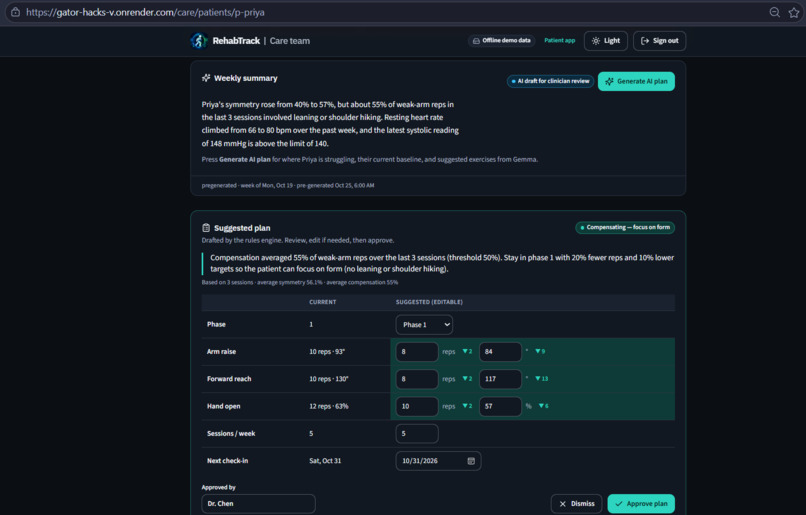Open the Phase 1 dropdown

click(x=424, y=325)
